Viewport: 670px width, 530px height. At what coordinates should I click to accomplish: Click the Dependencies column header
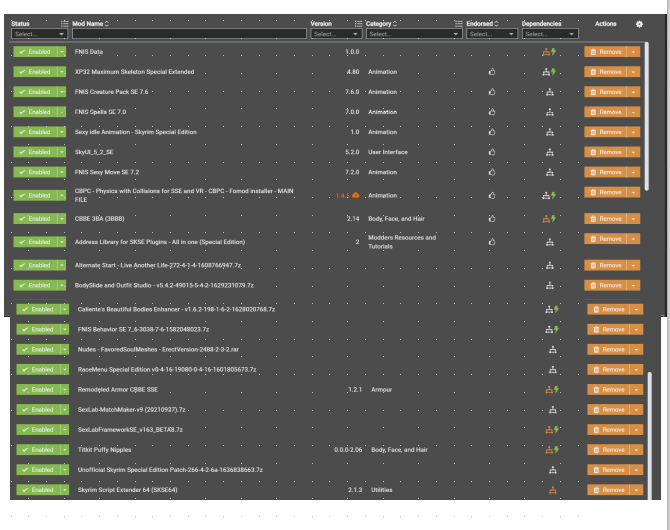tap(541, 24)
